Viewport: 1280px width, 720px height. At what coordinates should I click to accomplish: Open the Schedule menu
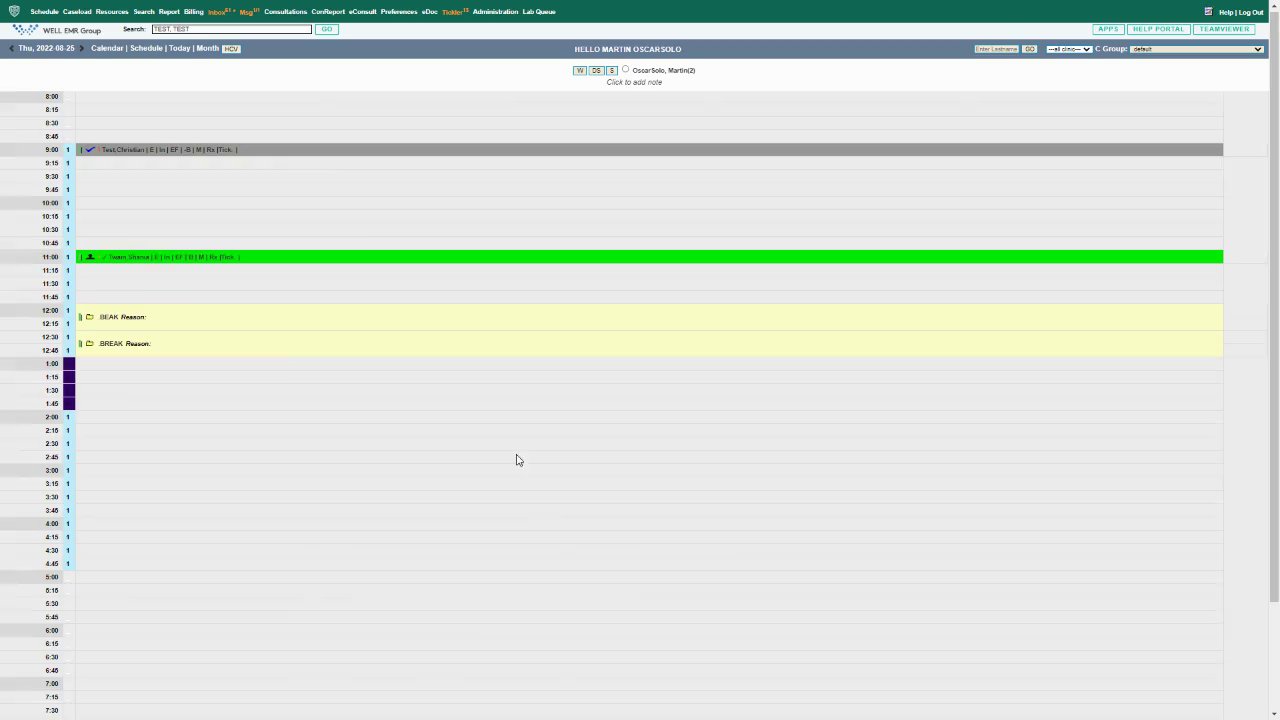click(x=44, y=12)
